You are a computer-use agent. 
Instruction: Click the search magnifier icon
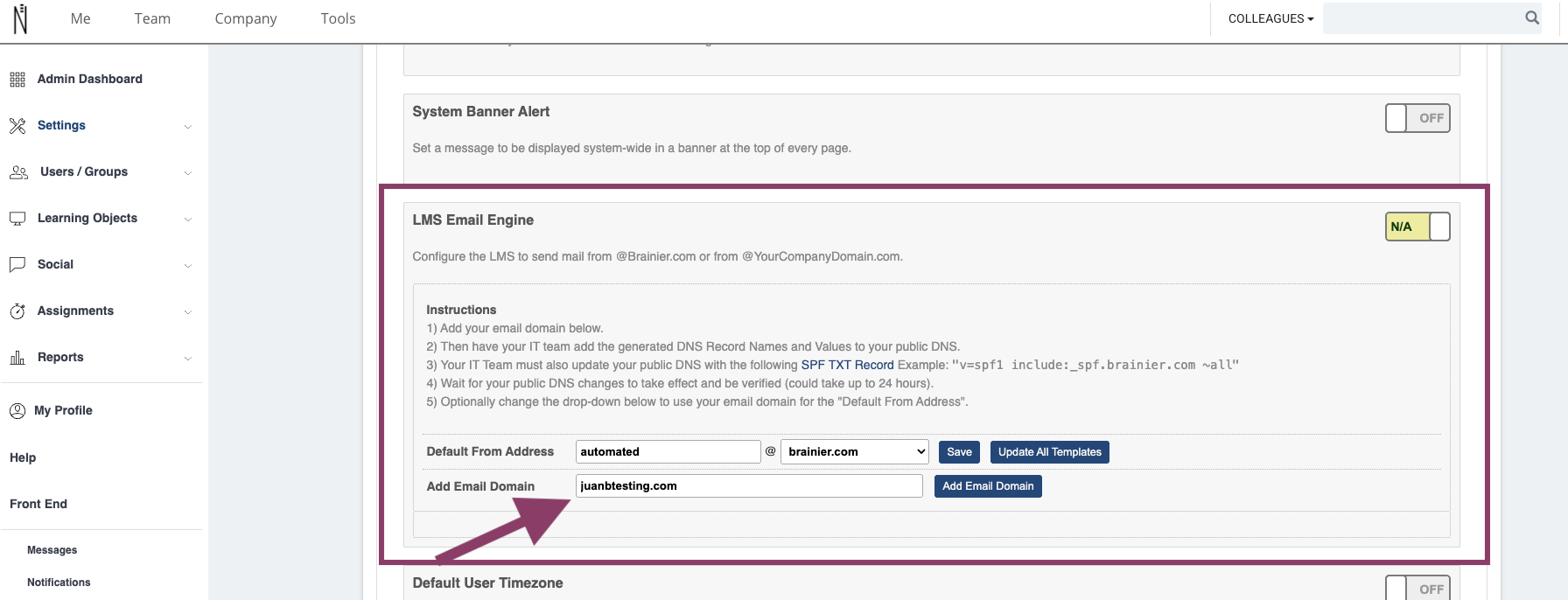coord(1532,17)
